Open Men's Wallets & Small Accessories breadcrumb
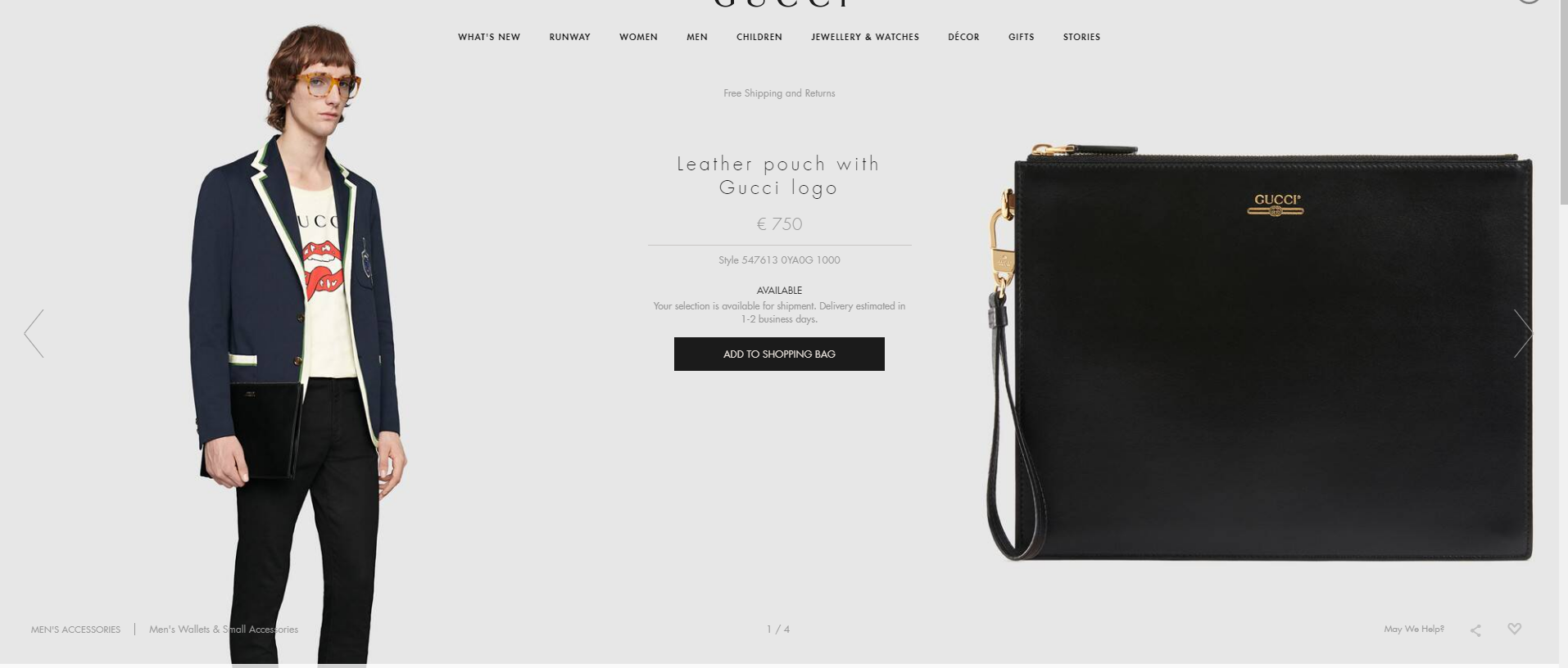This screenshot has height=668, width=1568. pyautogui.click(x=224, y=630)
